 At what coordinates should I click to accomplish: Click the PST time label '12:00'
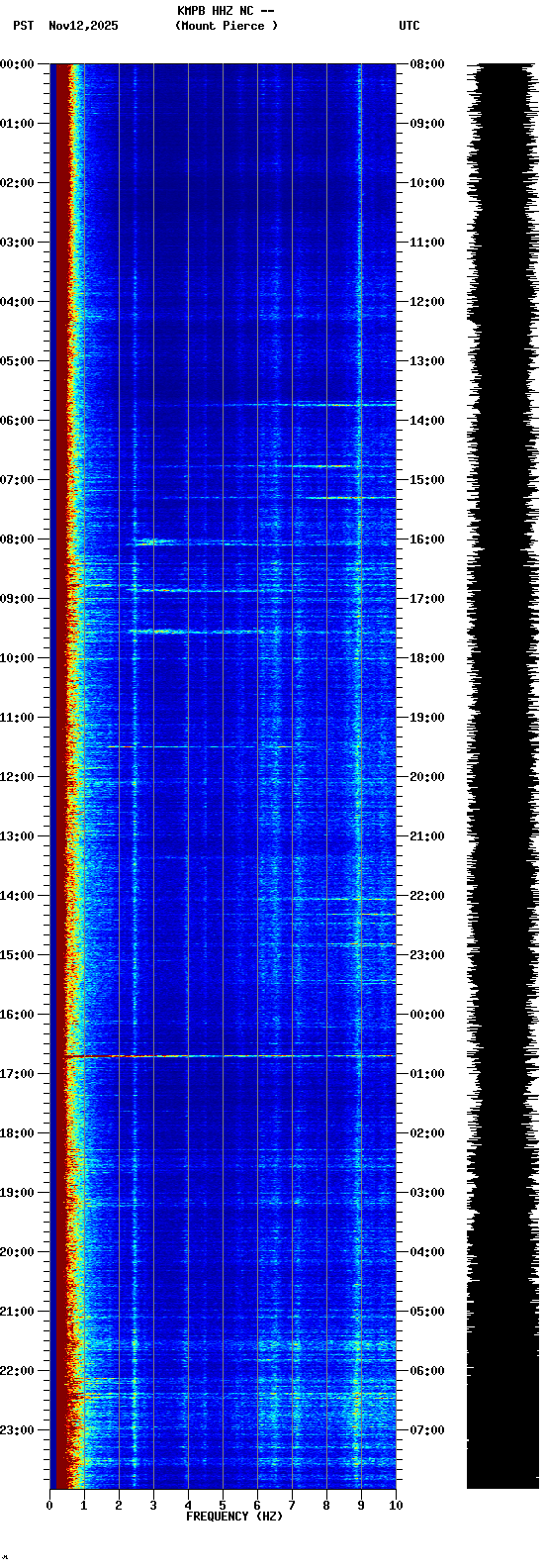[17, 777]
